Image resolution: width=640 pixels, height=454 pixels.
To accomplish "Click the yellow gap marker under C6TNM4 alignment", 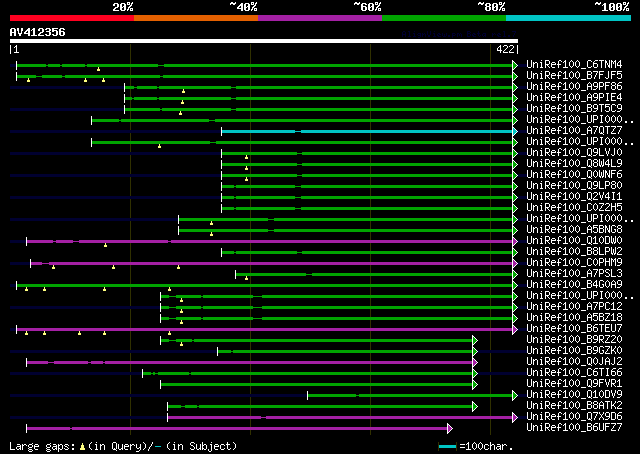I will (98, 69).
